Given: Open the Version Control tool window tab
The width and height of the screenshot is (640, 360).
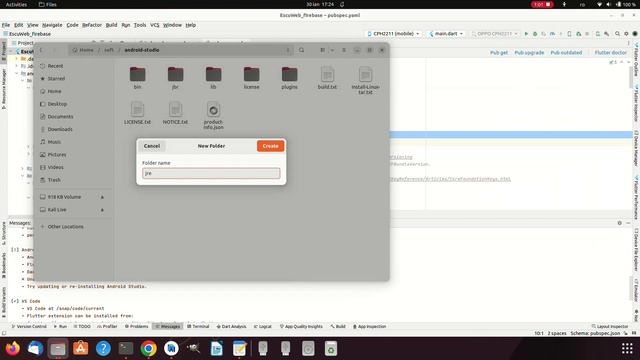Looking at the screenshot, I should 29,327.
